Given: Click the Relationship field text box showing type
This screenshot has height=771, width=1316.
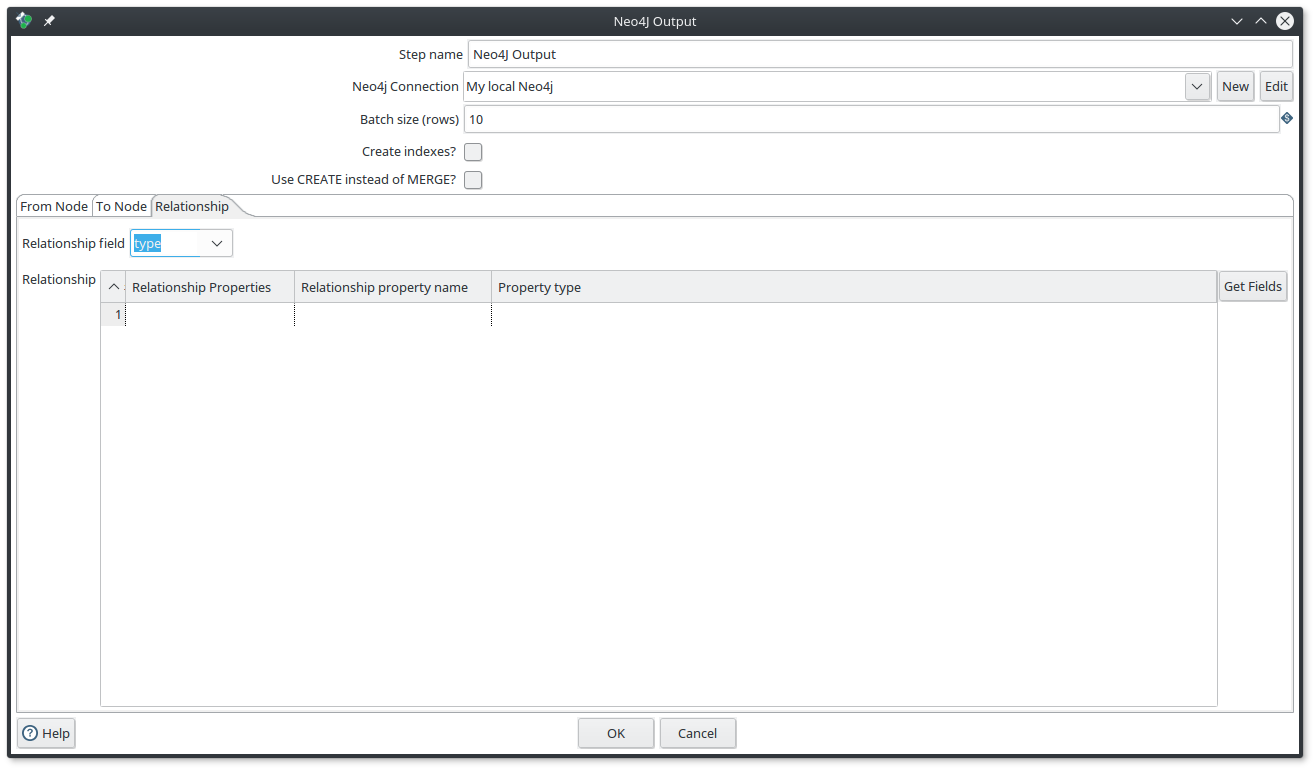Looking at the screenshot, I should 166,243.
